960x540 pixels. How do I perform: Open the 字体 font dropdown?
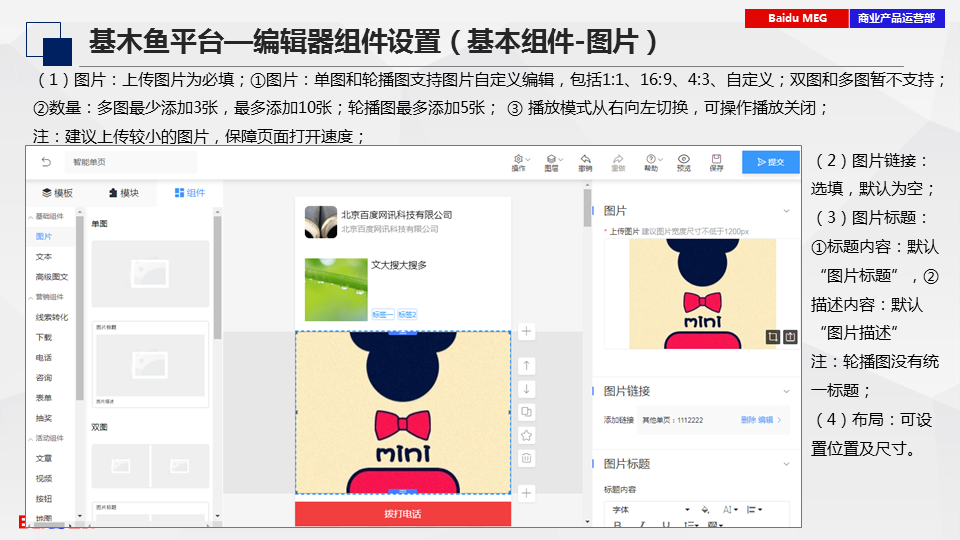pyautogui.click(x=651, y=509)
